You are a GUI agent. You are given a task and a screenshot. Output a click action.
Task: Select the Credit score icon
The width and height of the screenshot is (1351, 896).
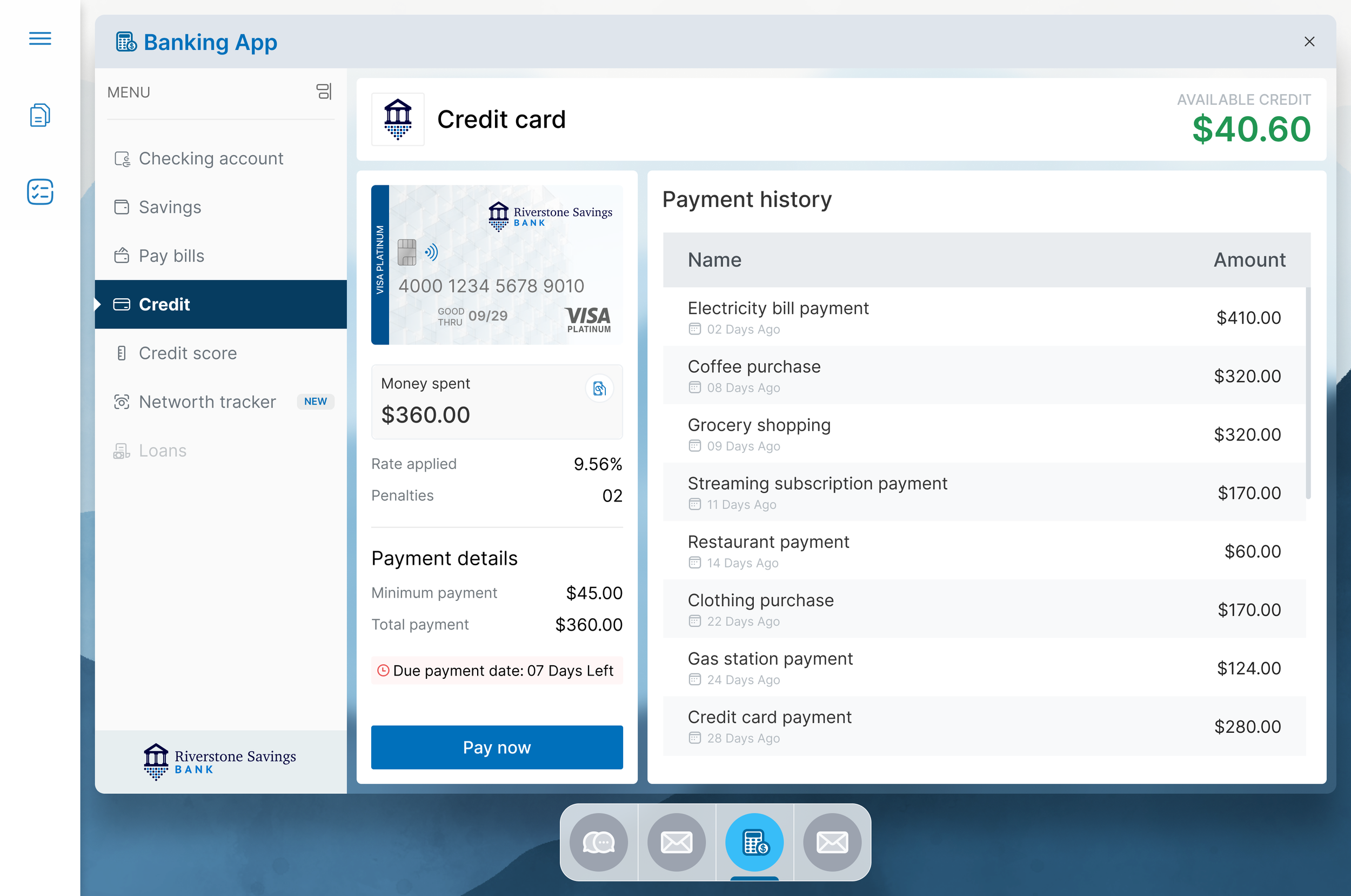(x=122, y=353)
